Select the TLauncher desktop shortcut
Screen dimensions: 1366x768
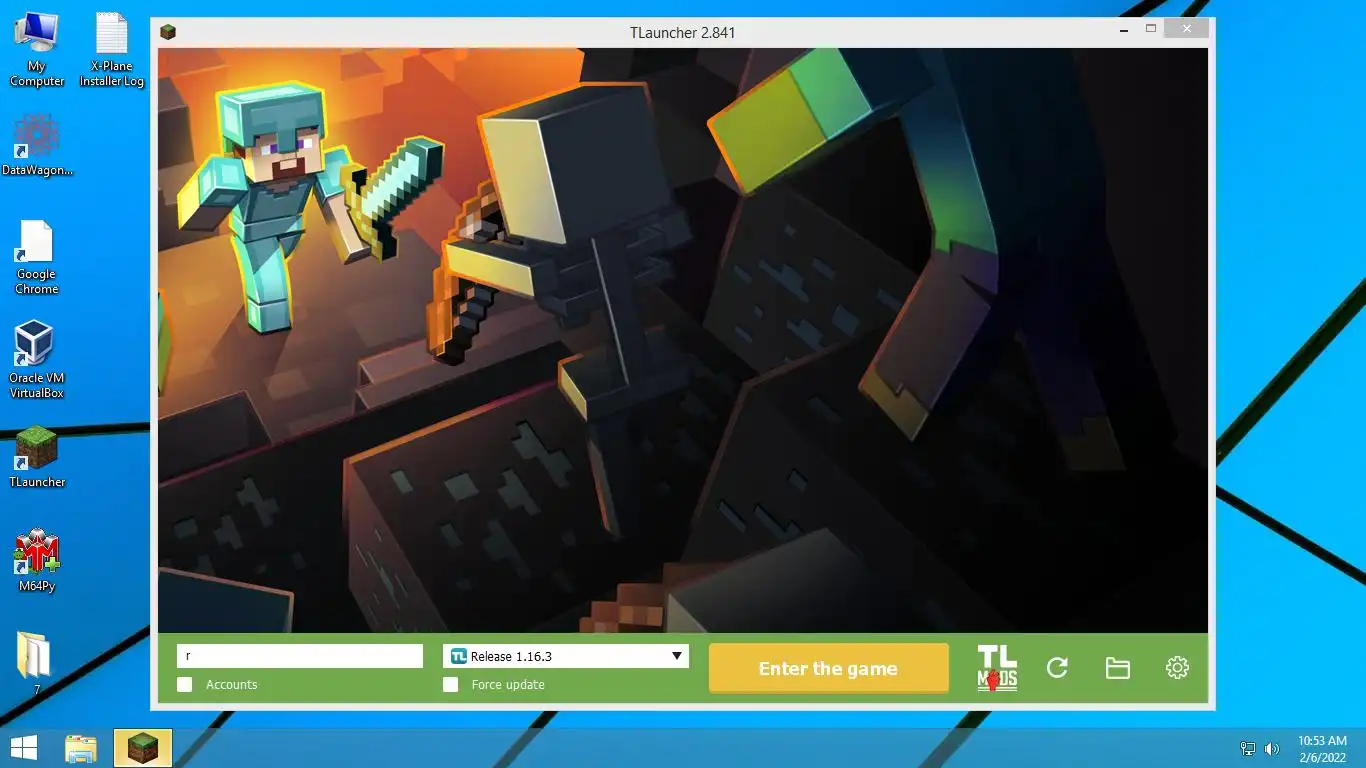(37, 457)
